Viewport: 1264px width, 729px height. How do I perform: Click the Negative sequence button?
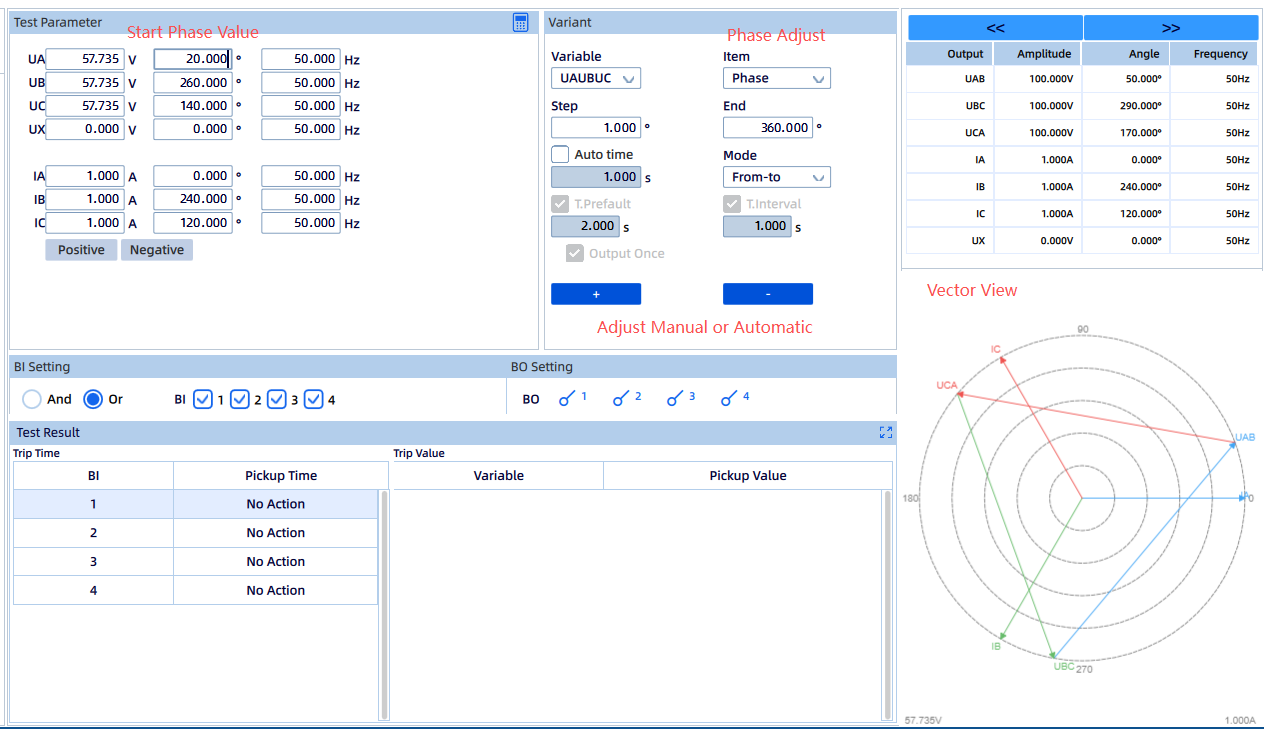pos(157,250)
